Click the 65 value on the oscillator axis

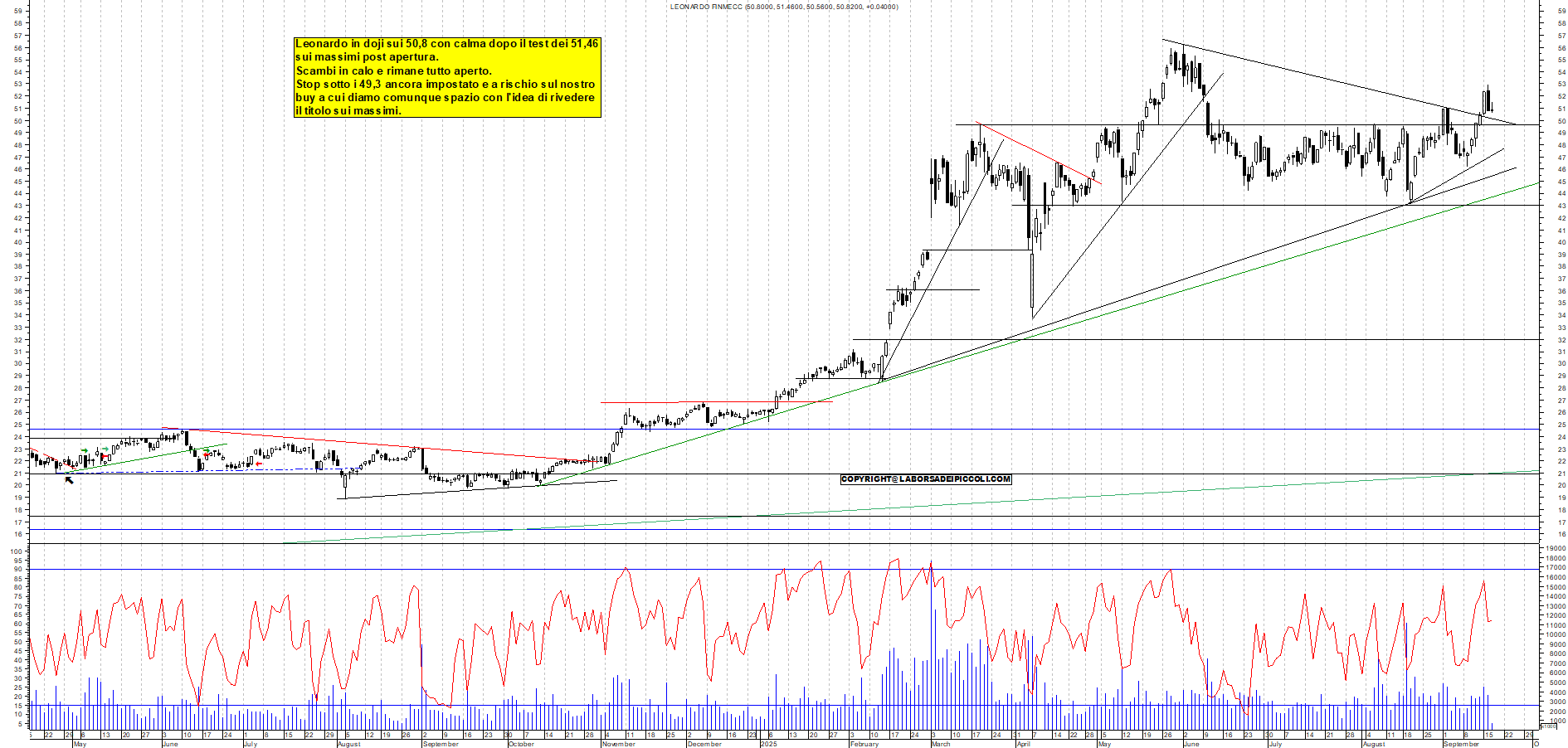pos(17,615)
